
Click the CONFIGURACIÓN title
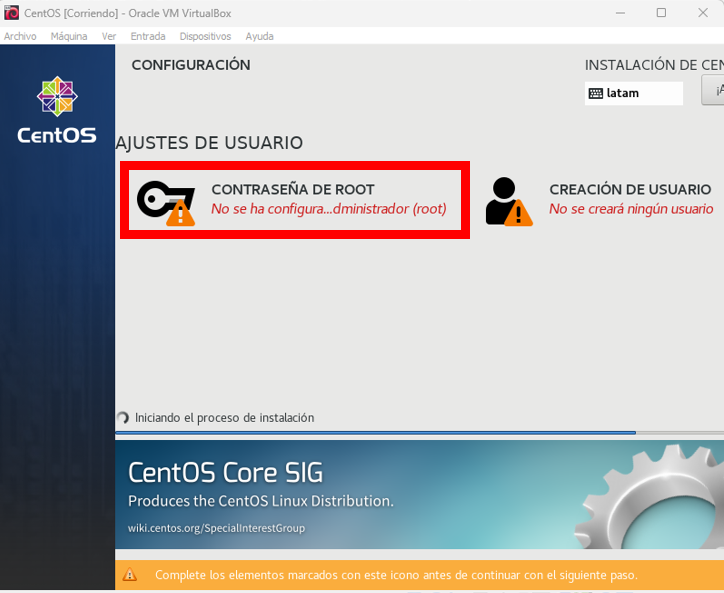[x=191, y=65]
